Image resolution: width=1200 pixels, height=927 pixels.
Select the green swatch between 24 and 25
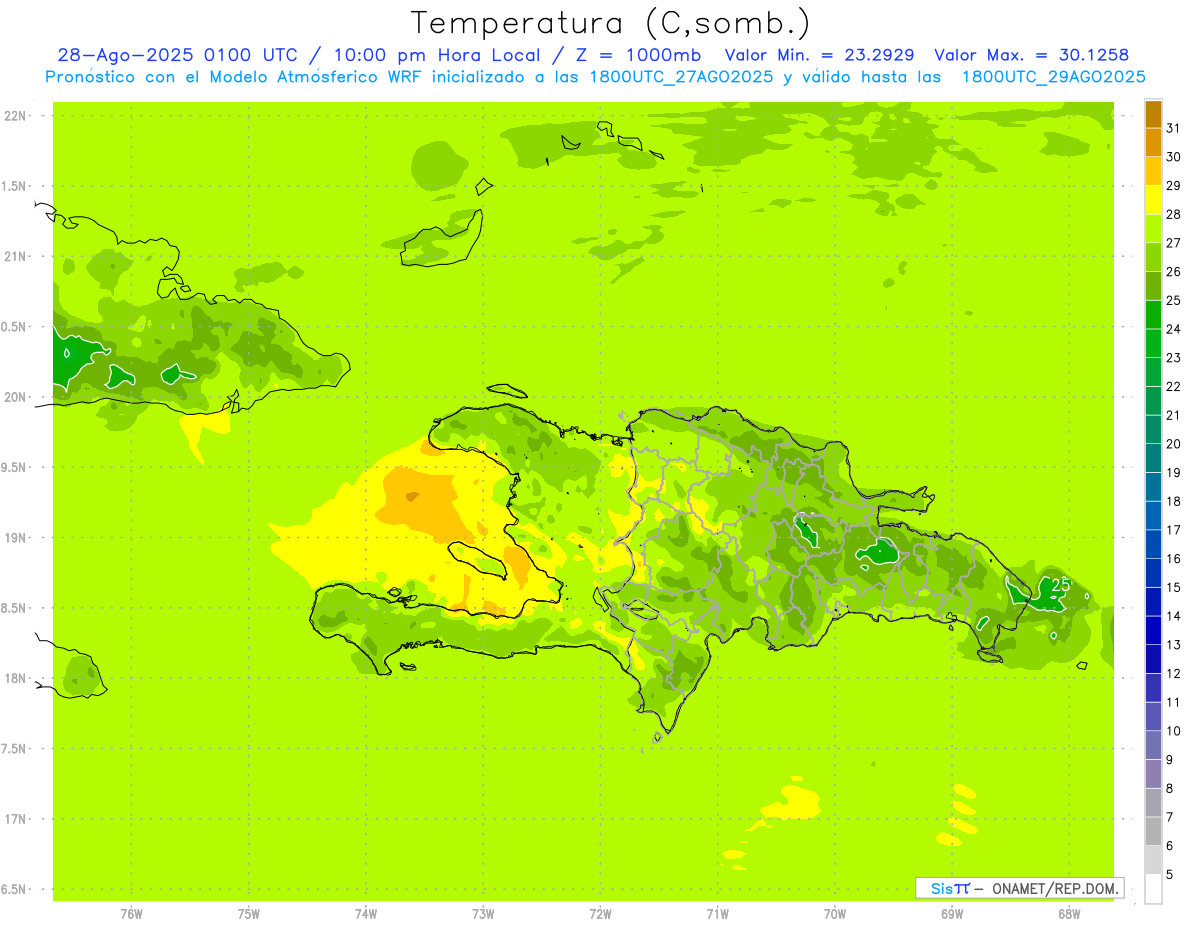click(x=1153, y=315)
